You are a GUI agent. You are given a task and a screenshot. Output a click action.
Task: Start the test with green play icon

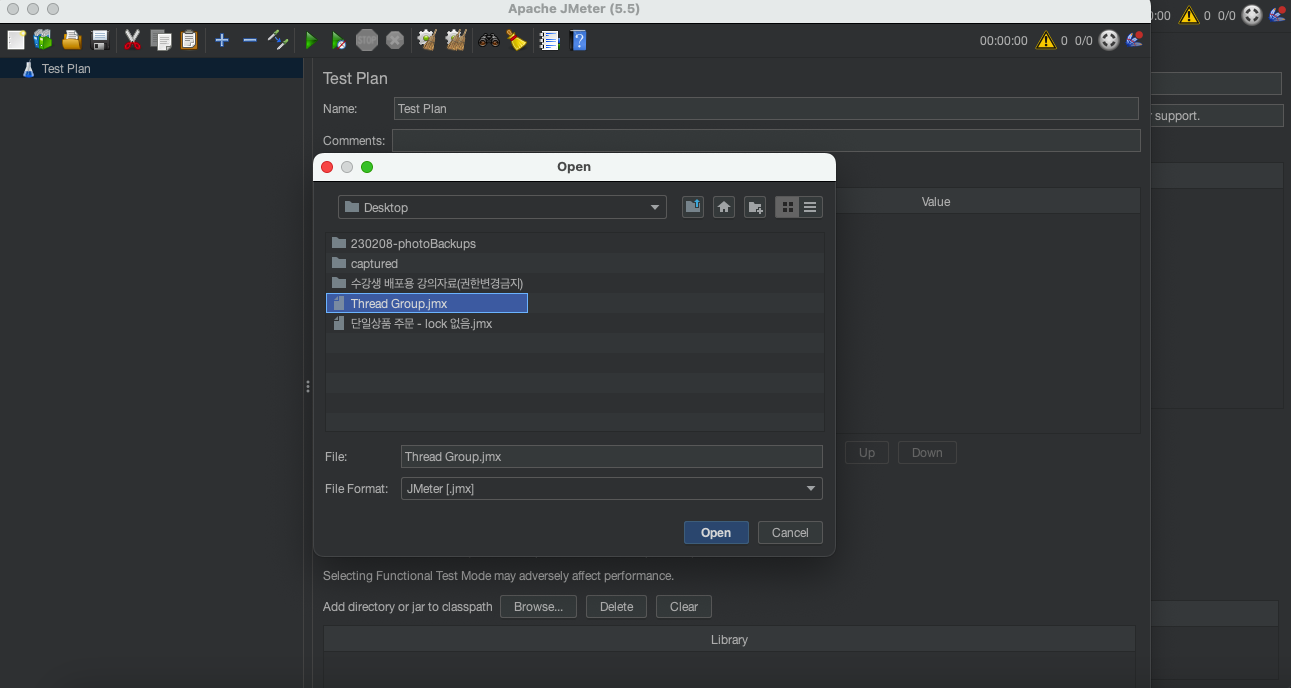pos(311,40)
